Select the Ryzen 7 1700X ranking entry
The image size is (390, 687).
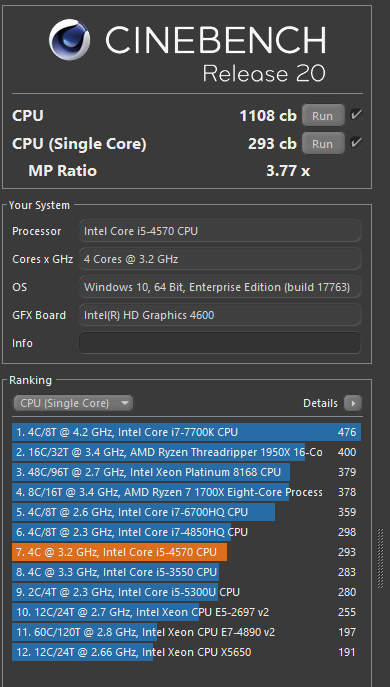click(x=186, y=492)
